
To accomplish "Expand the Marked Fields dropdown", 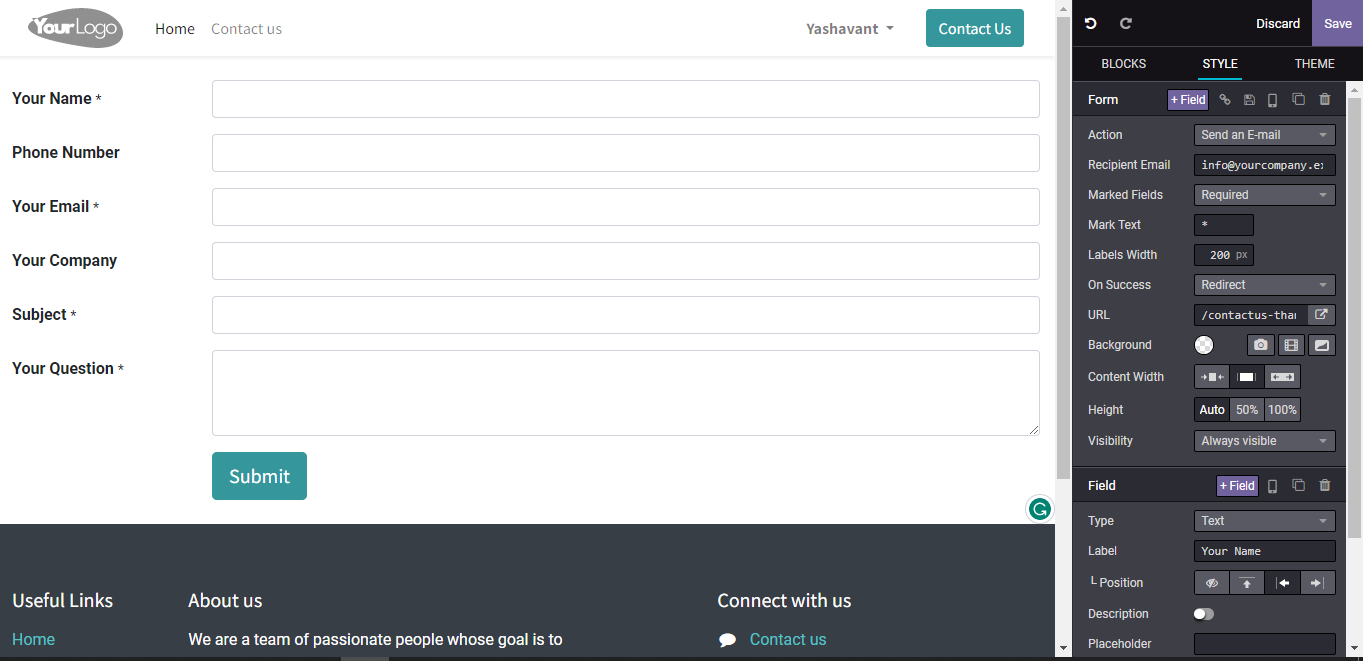I will pos(1264,195).
